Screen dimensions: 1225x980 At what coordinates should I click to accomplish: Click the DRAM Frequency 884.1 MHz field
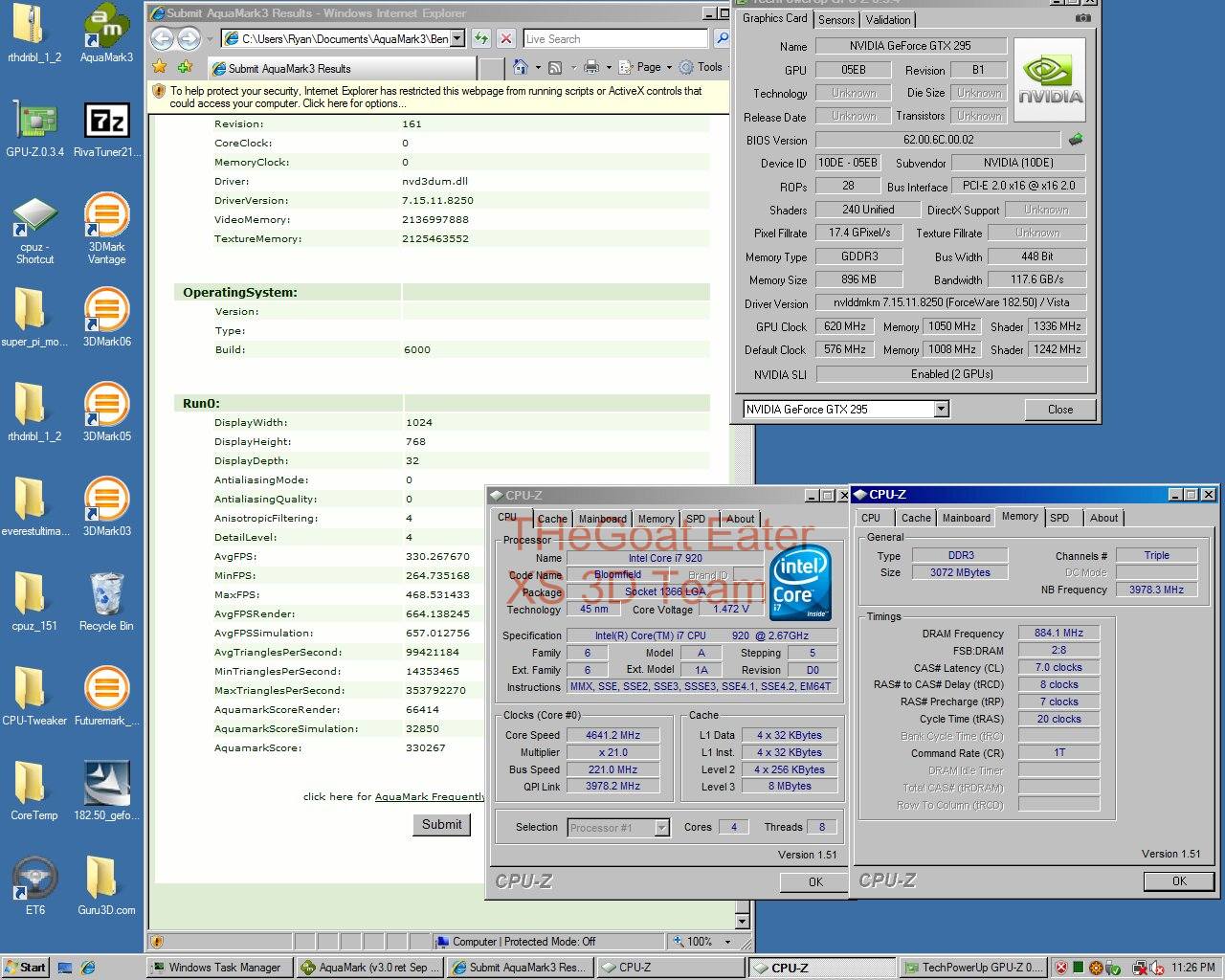[1058, 633]
